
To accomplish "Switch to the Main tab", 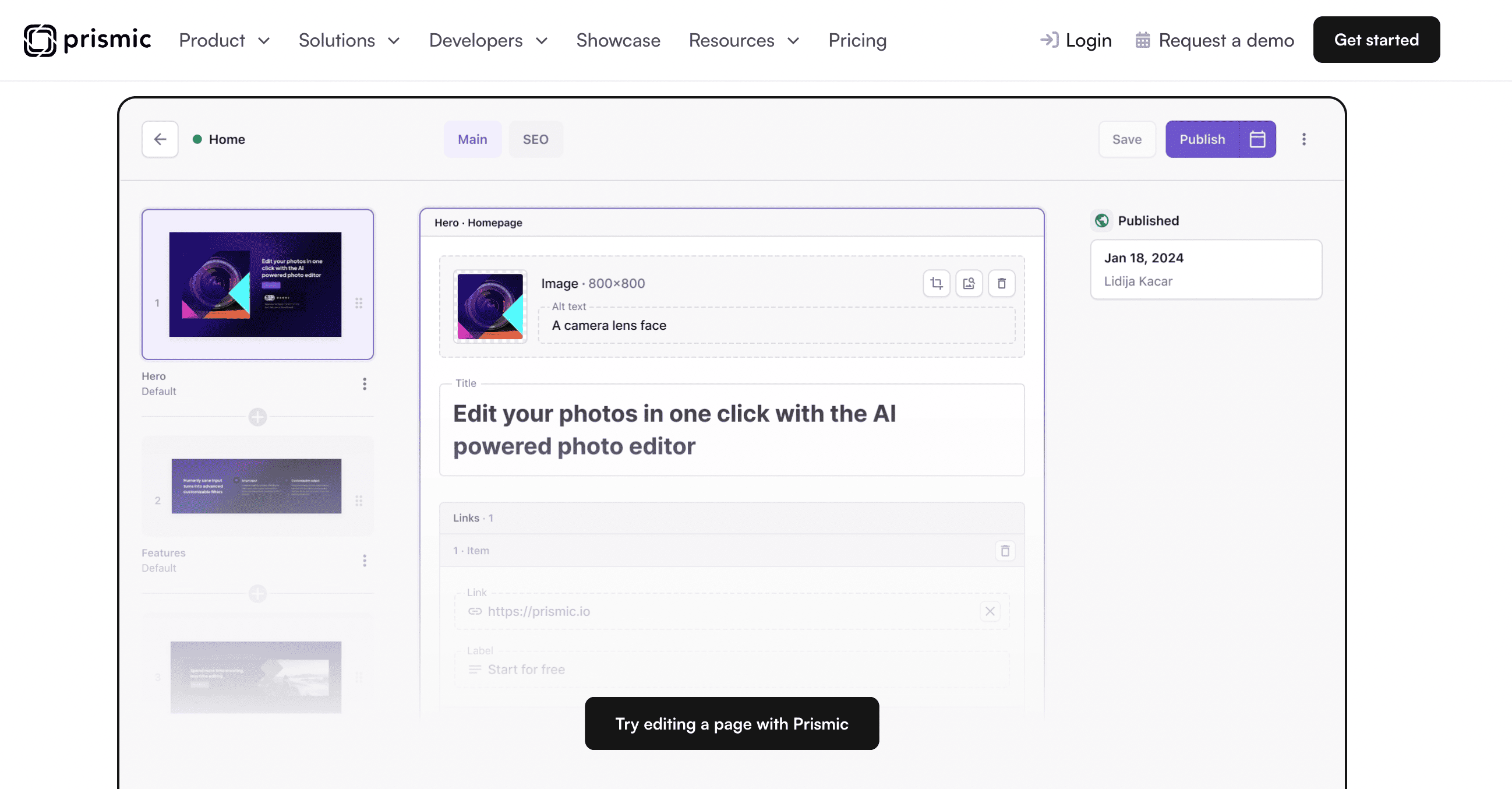I will point(472,139).
